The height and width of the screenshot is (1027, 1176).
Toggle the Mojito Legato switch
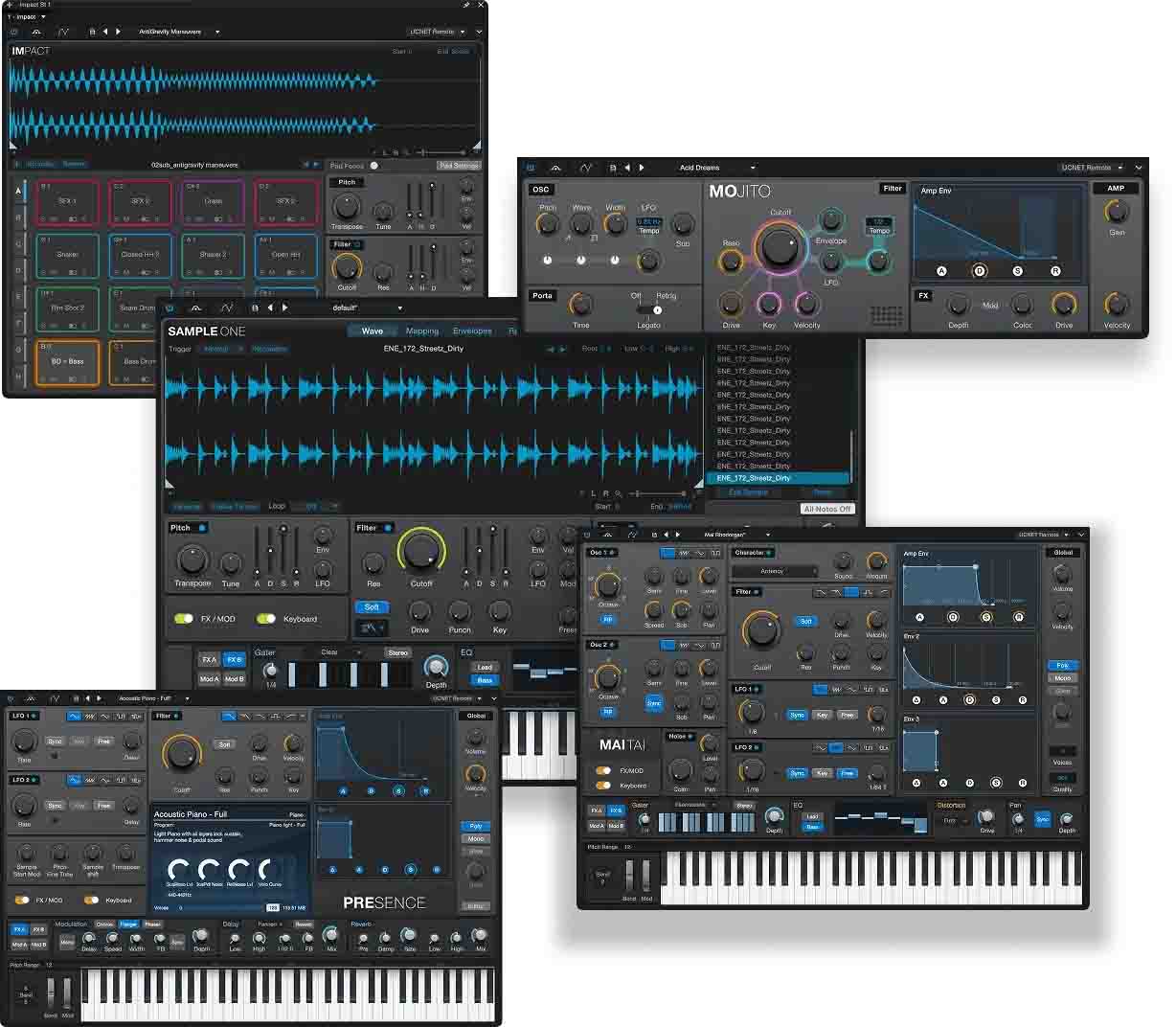pos(649,309)
